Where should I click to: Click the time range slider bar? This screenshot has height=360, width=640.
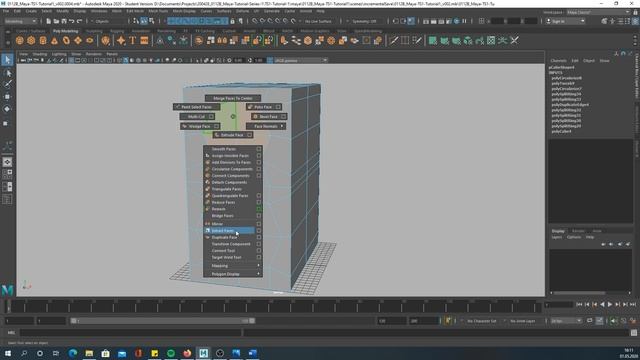(x=162, y=321)
